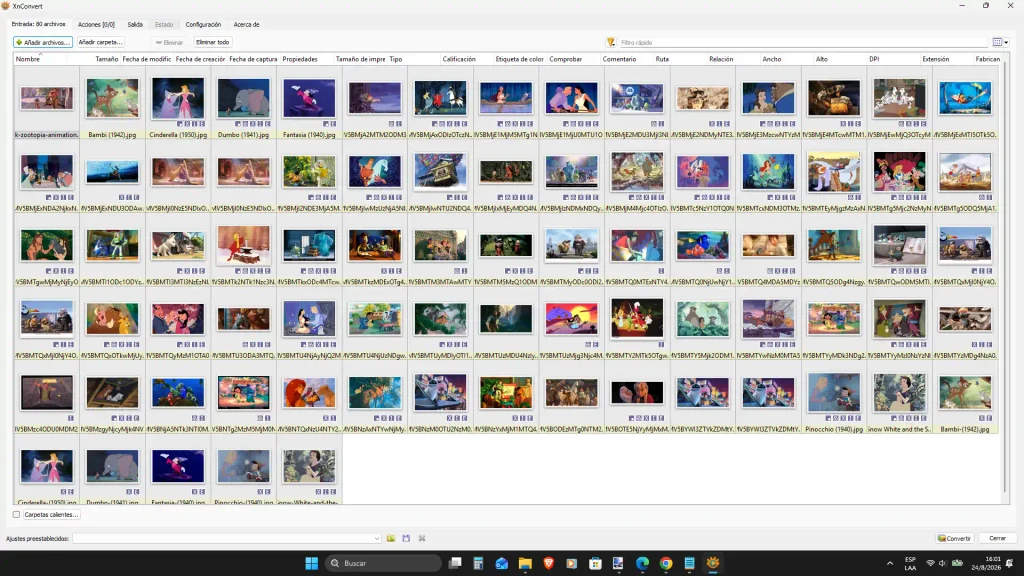
Task: Open media player icon in taskbar
Action: [571, 563]
